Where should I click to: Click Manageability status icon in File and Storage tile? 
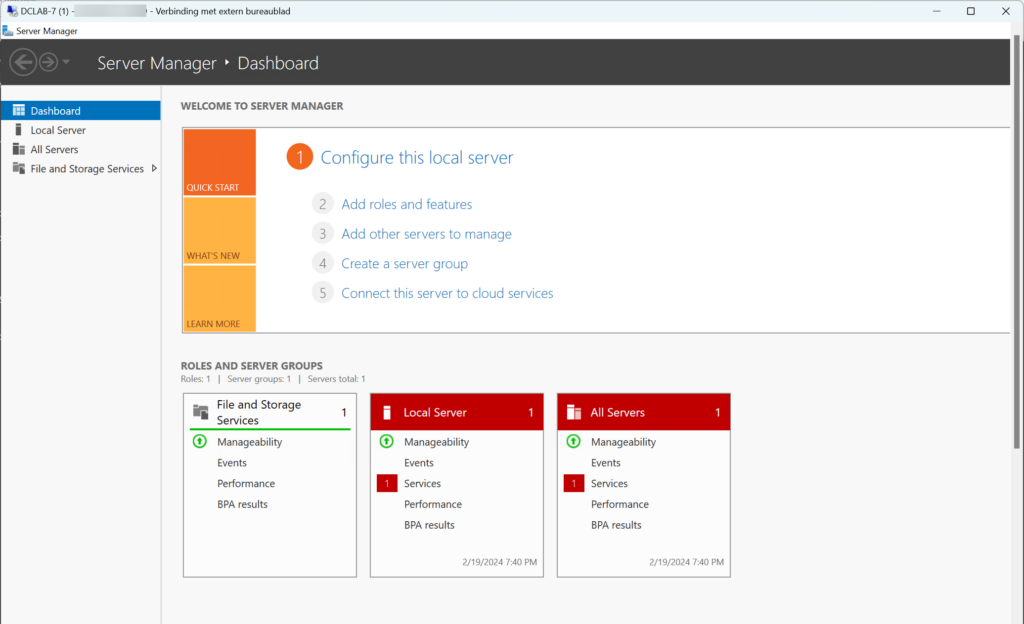[200, 441]
